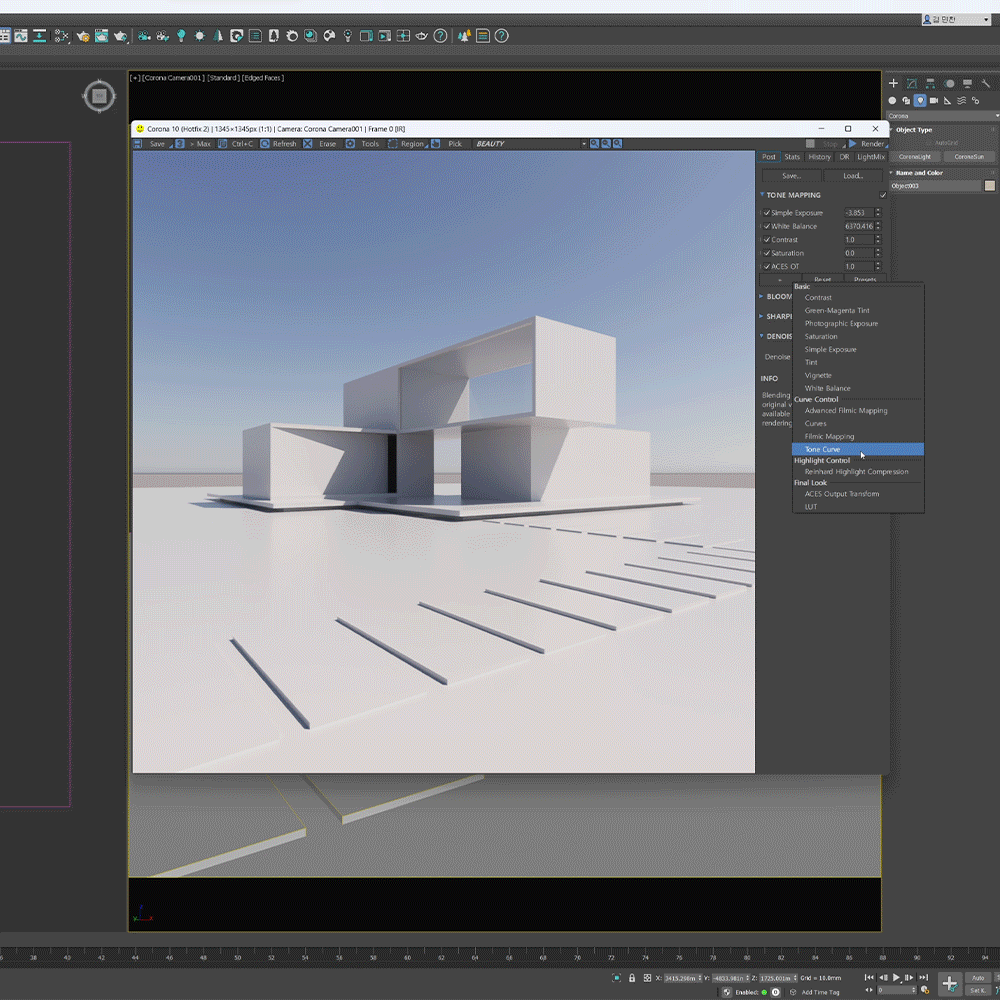Open the Corona category dropdown

coord(940,116)
